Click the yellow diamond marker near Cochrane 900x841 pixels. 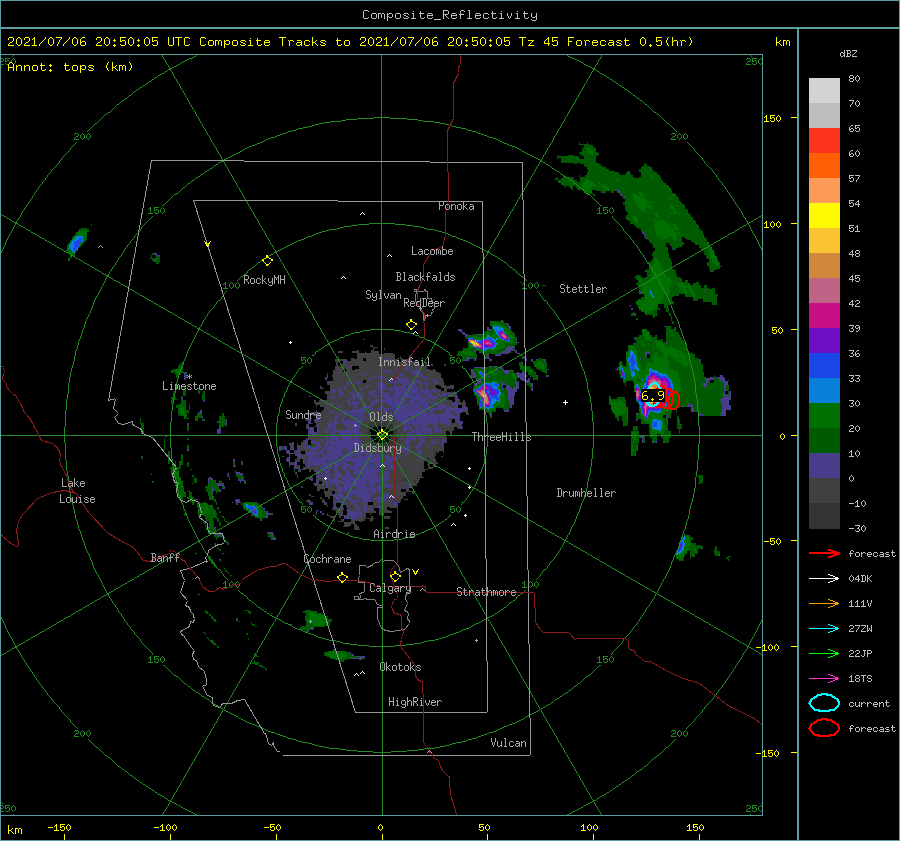pos(342,577)
